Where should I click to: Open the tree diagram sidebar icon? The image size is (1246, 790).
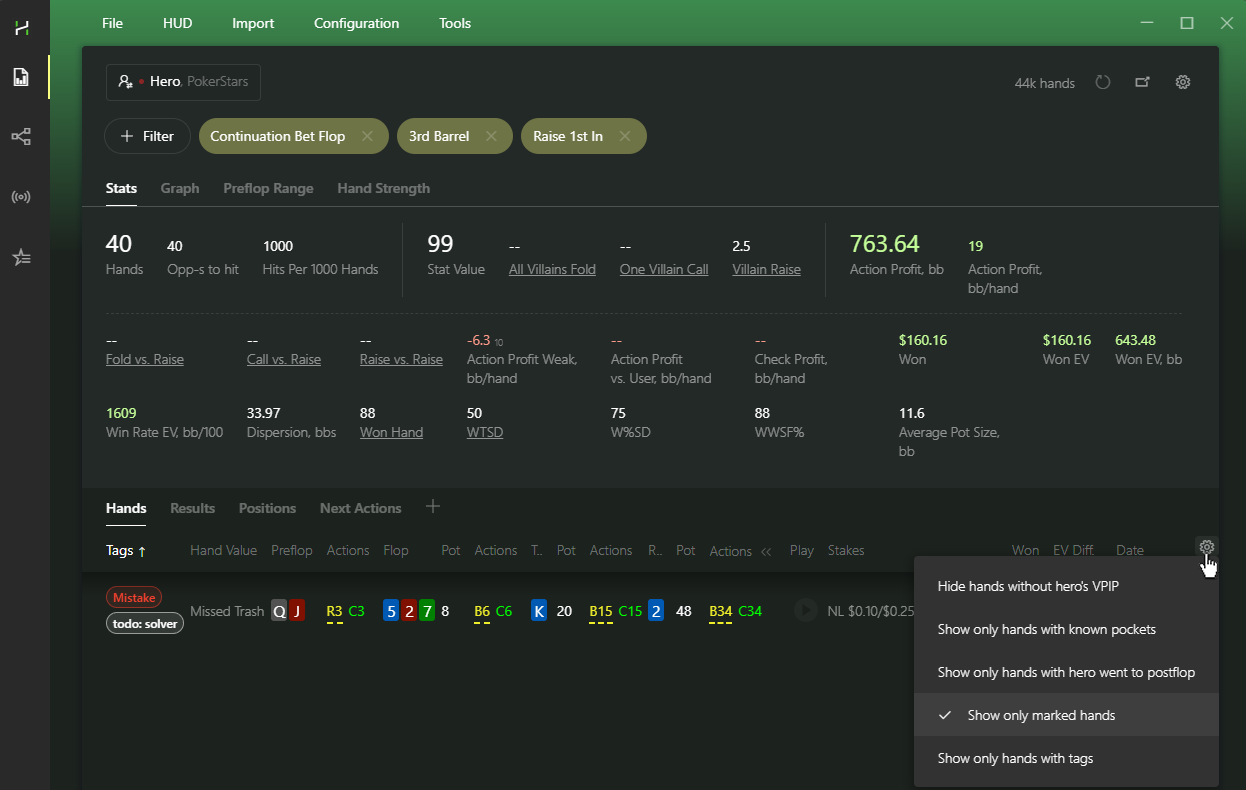tap(21, 137)
